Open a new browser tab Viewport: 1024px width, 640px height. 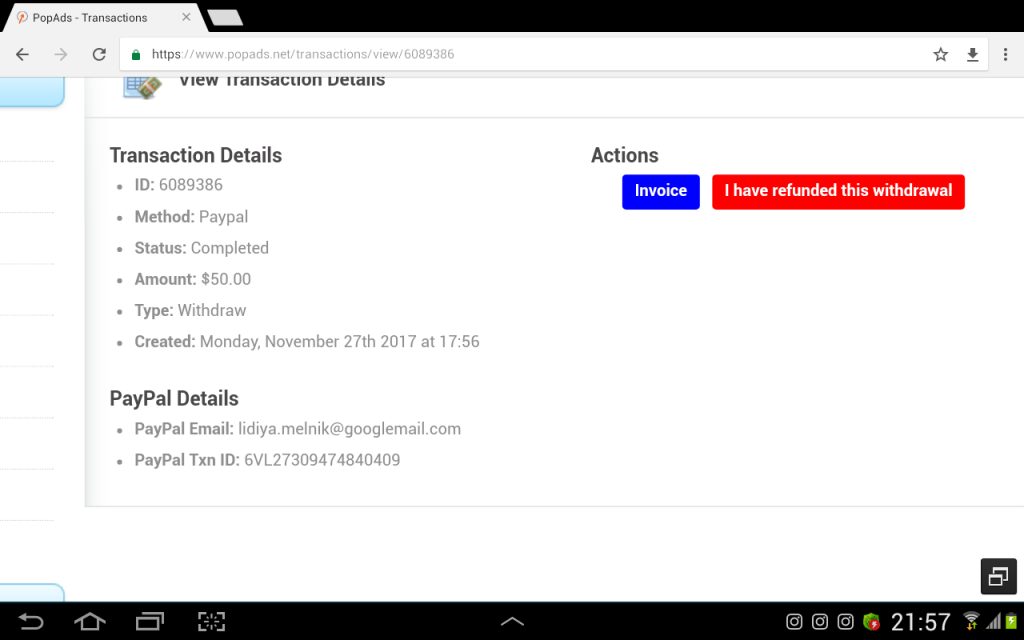tap(225, 17)
